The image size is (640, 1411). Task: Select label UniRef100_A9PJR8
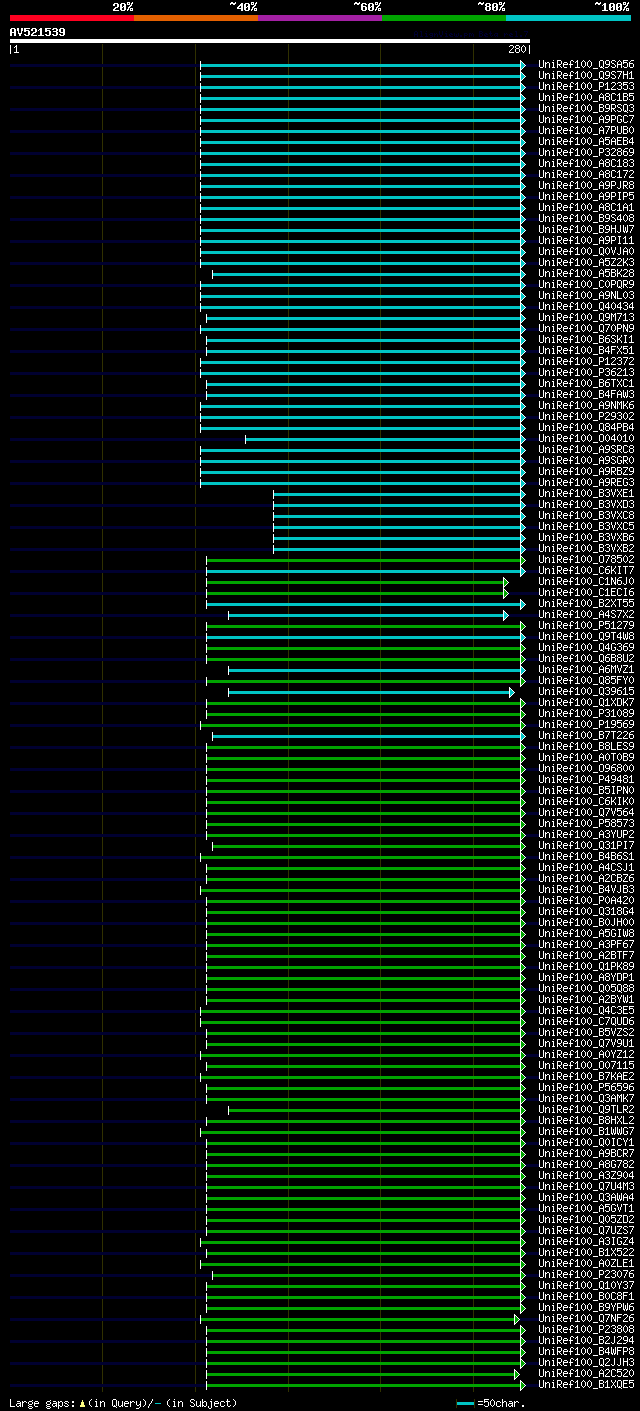[x=586, y=185]
